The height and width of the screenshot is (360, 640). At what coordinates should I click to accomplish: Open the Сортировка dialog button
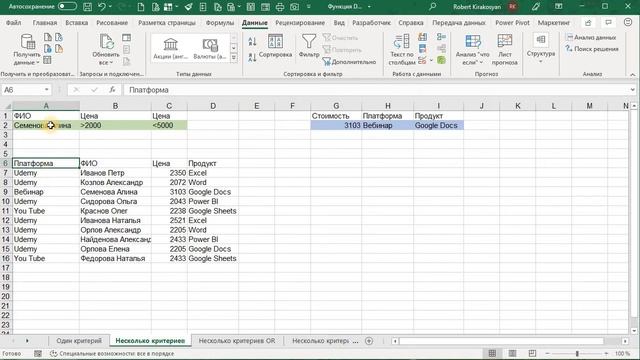click(x=276, y=46)
